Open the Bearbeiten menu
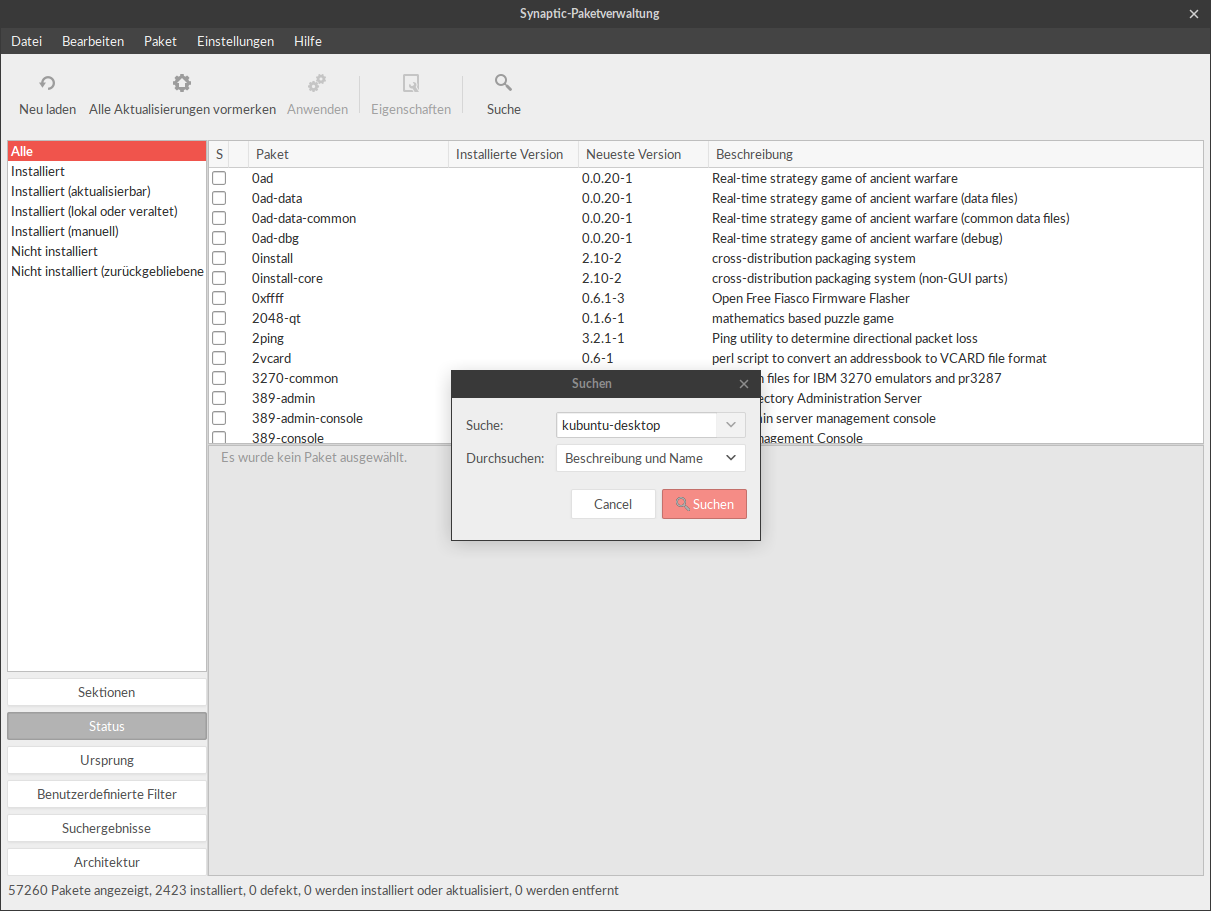The image size is (1211, 911). point(93,41)
